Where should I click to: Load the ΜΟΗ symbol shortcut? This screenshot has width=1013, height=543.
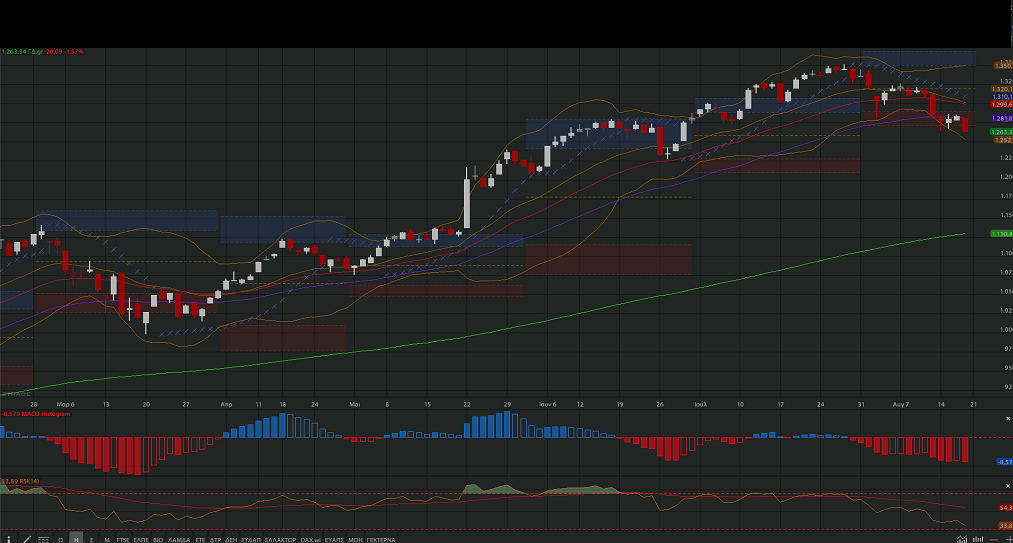click(355, 540)
